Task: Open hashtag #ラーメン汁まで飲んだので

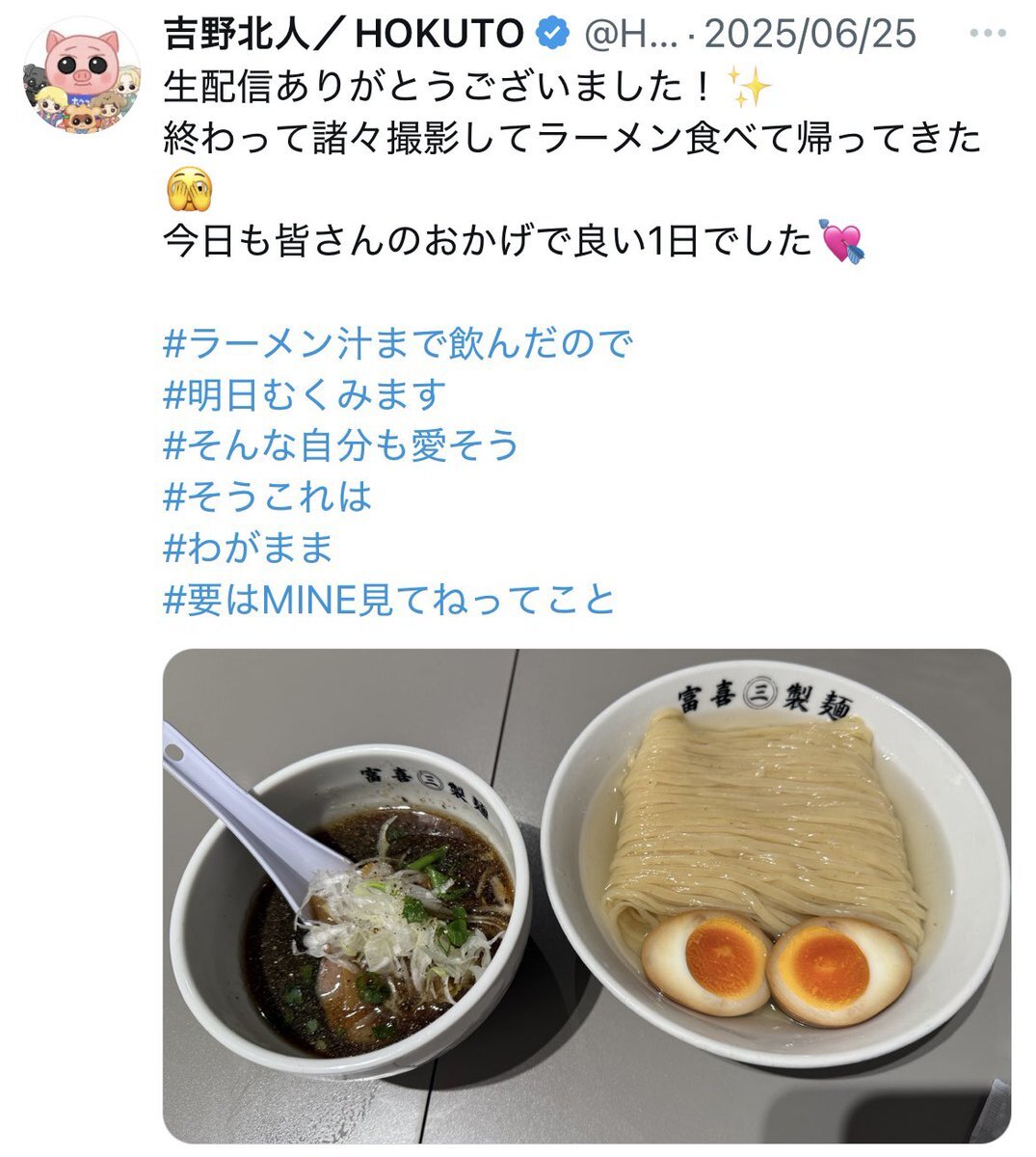Action: 398,343
